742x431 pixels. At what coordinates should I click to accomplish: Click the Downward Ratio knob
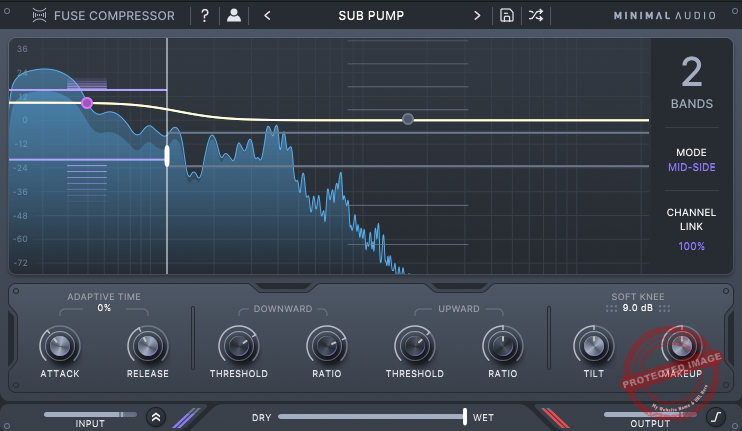(327, 346)
